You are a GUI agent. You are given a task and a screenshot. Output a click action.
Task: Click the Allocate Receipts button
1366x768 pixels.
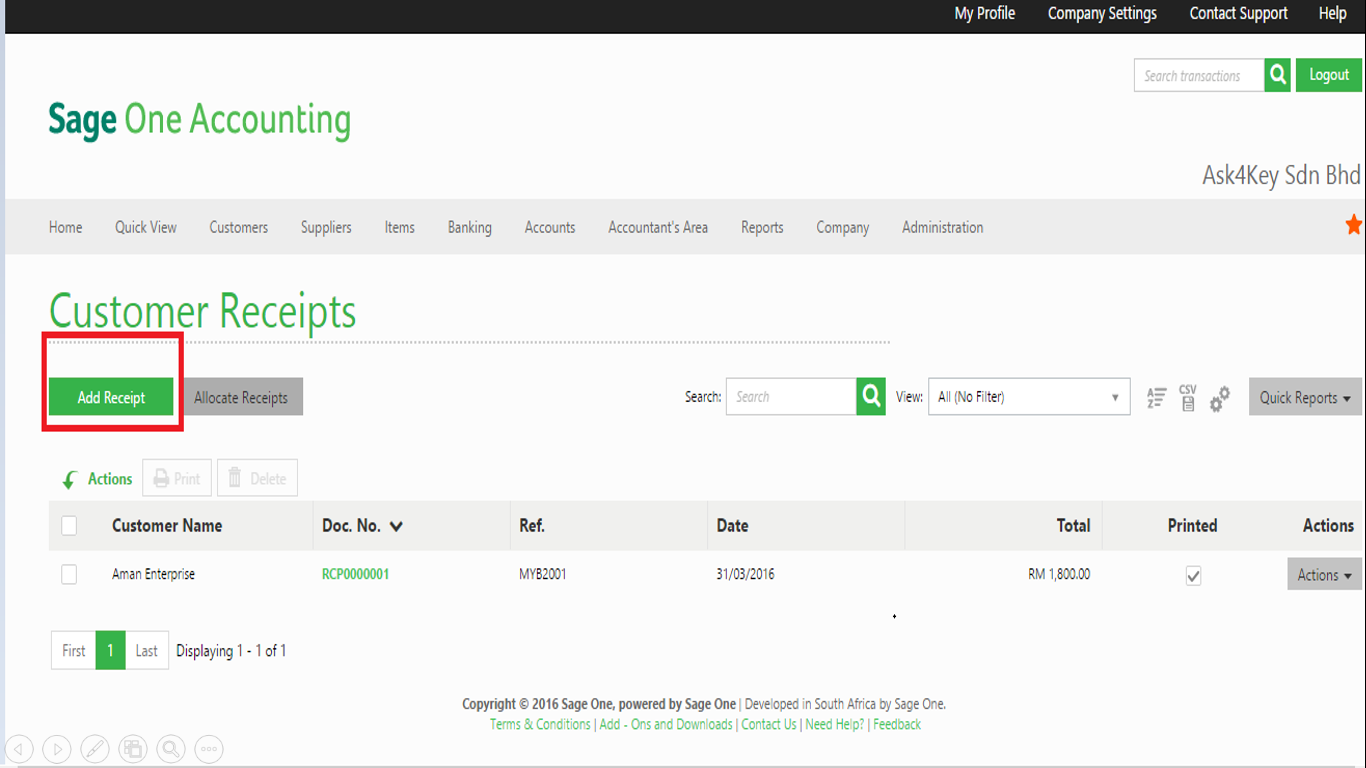pyautogui.click(x=241, y=397)
